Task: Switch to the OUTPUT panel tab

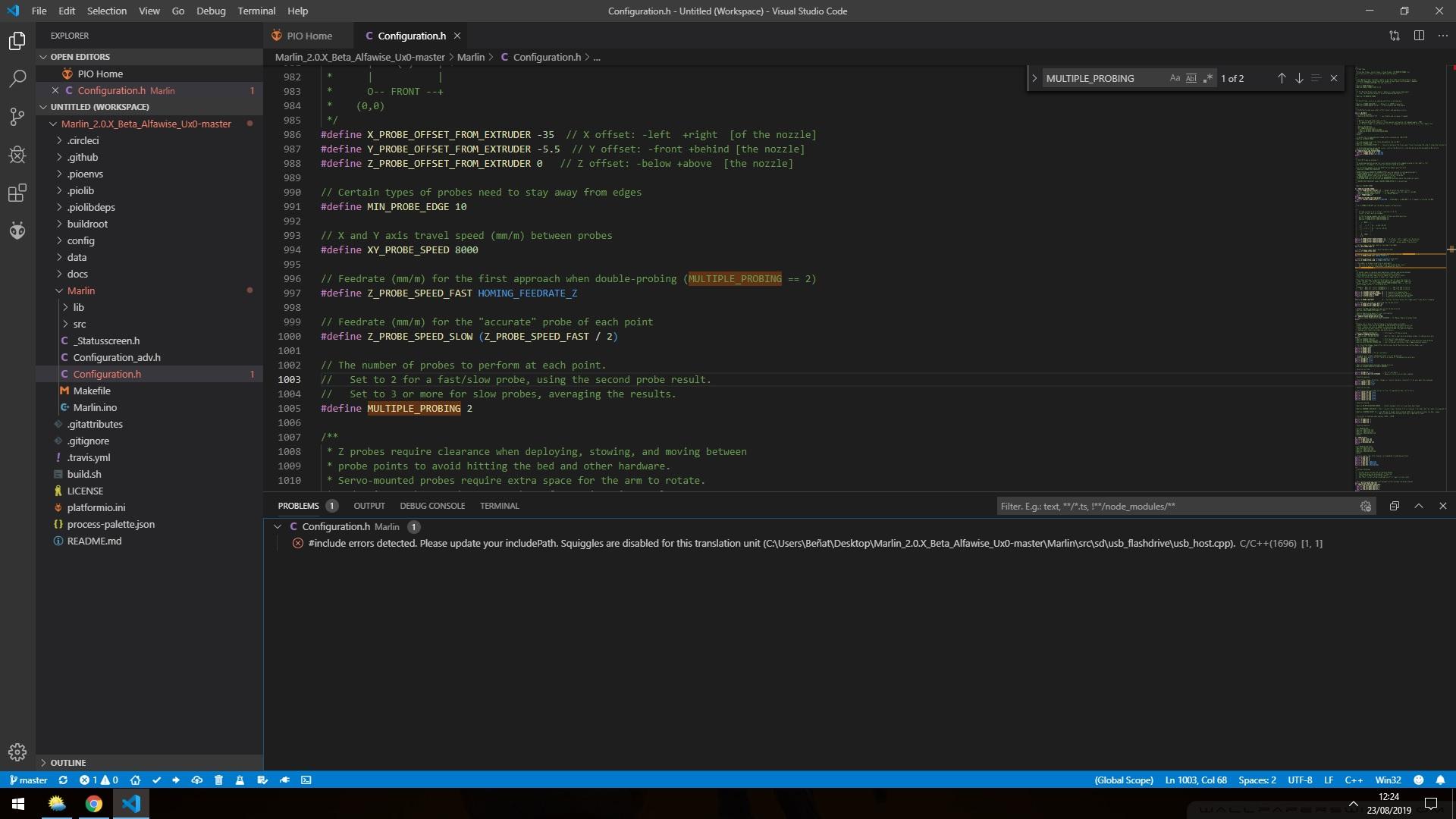Action: pyautogui.click(x=369, y=506)
